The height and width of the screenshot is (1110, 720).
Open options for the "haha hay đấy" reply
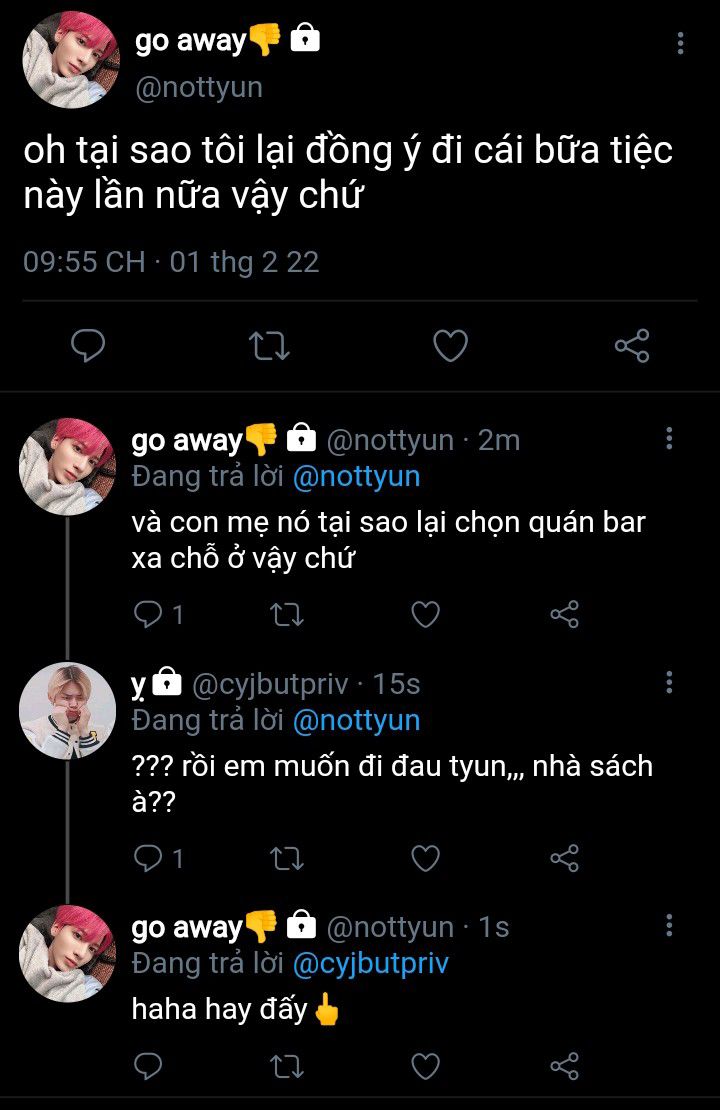(669, 925)
